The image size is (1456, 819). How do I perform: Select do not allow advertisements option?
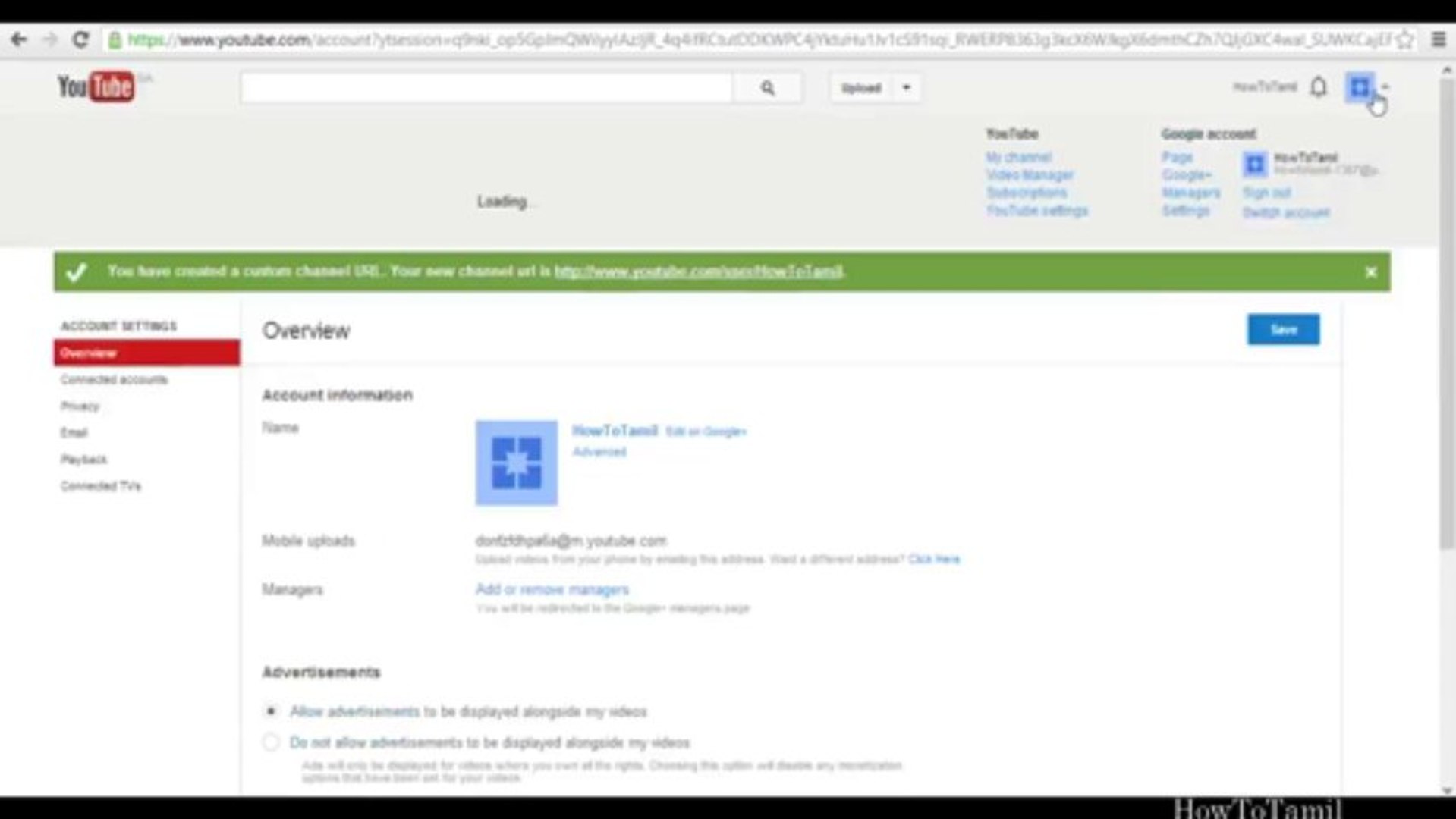point(271,742)
